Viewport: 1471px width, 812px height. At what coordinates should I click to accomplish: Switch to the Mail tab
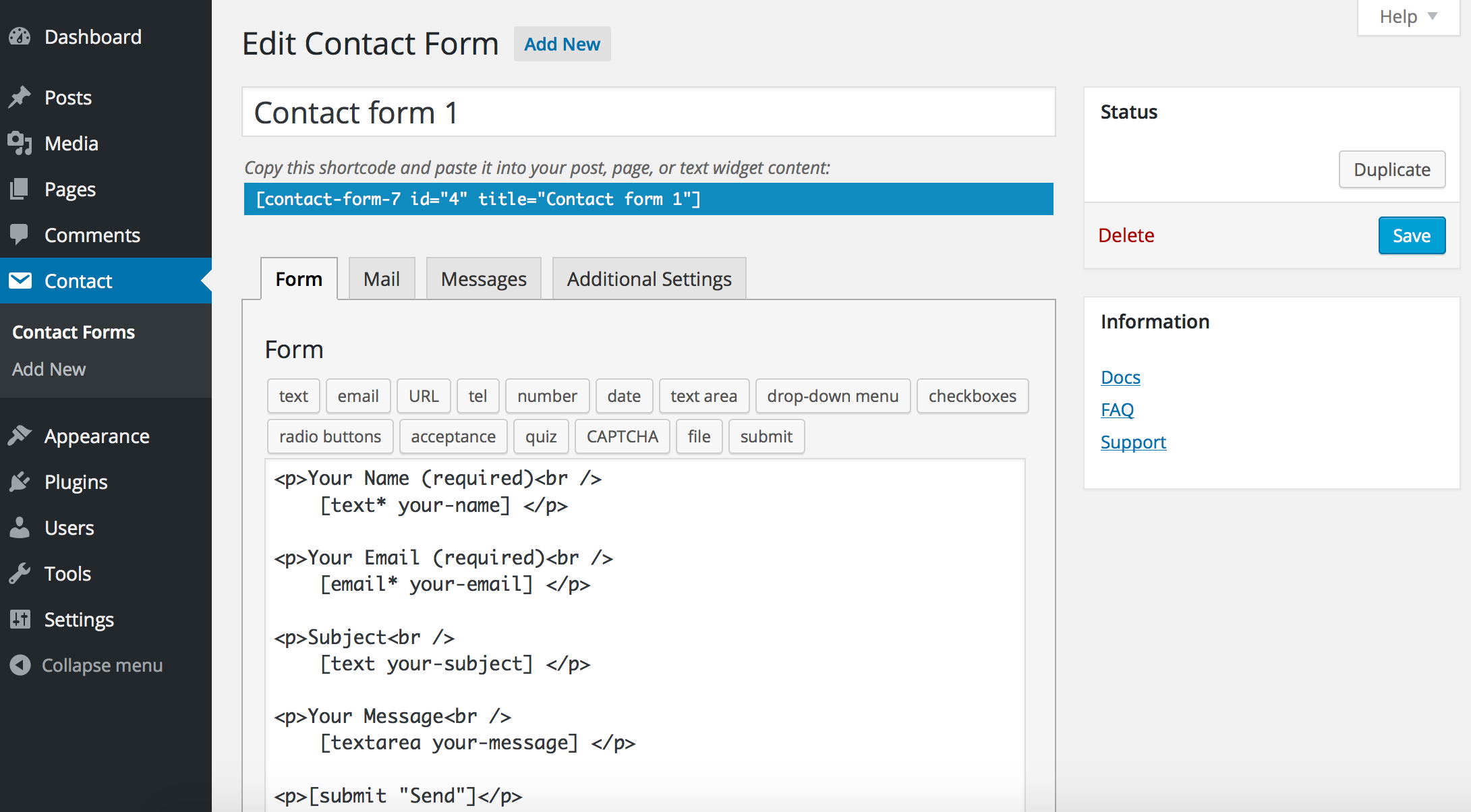click(x=380, y=279)
